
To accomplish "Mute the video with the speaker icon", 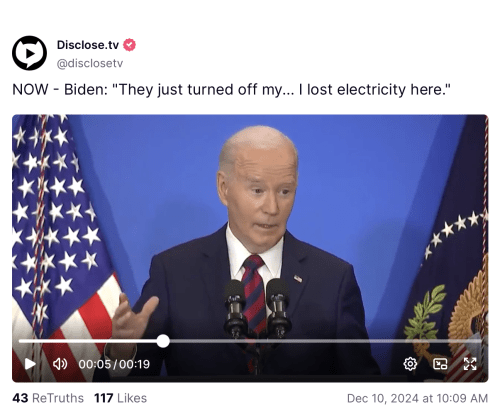I will point(60,364).
